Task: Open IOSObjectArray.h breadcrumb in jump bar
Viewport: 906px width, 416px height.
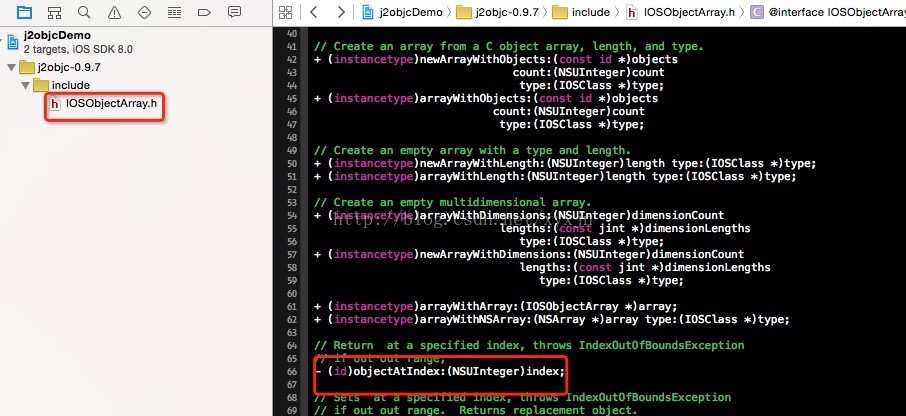Action: pyautogui.click(x=681, y=12)
